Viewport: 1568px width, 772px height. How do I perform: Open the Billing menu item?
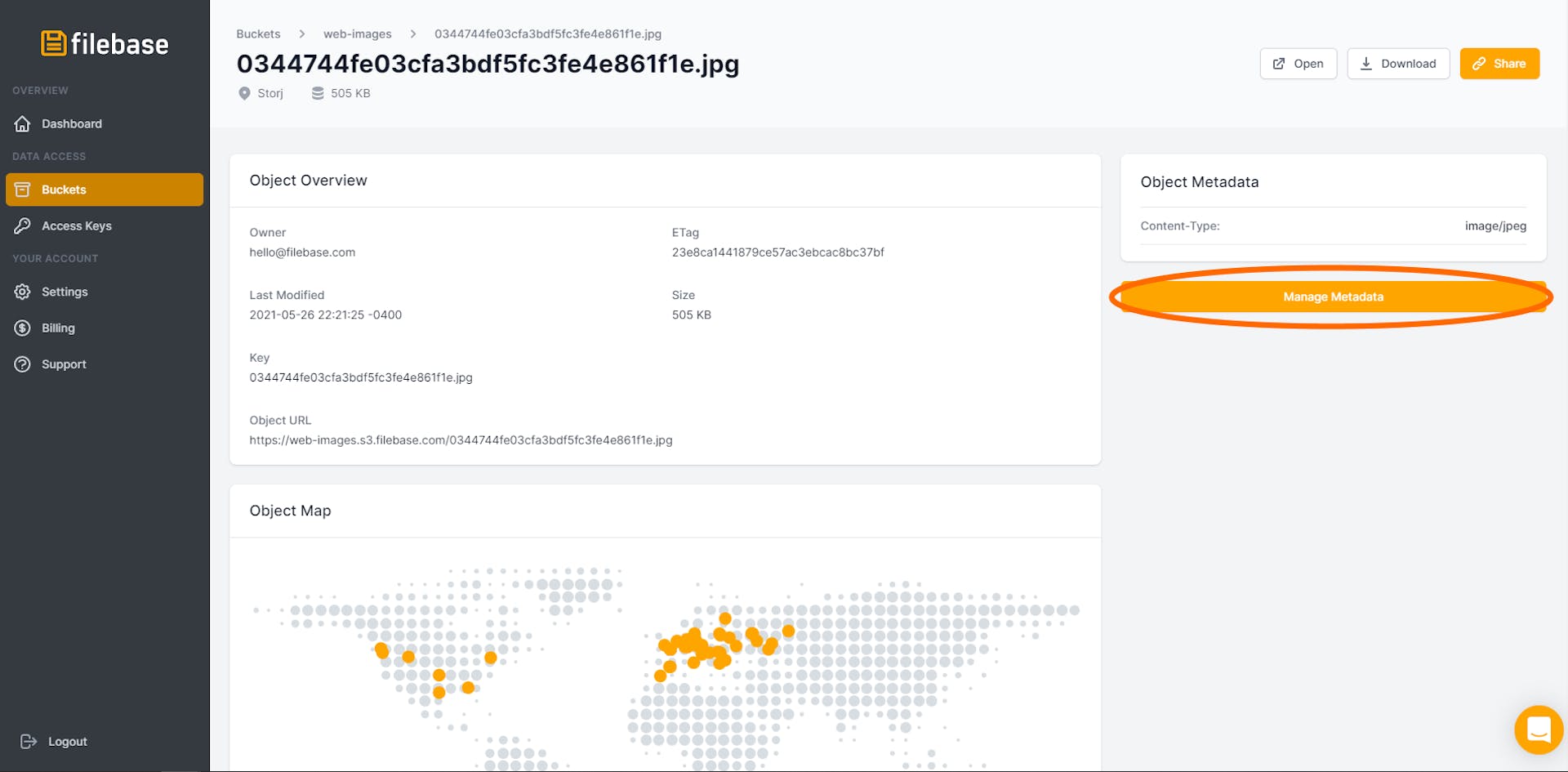[x=58, y=328]
